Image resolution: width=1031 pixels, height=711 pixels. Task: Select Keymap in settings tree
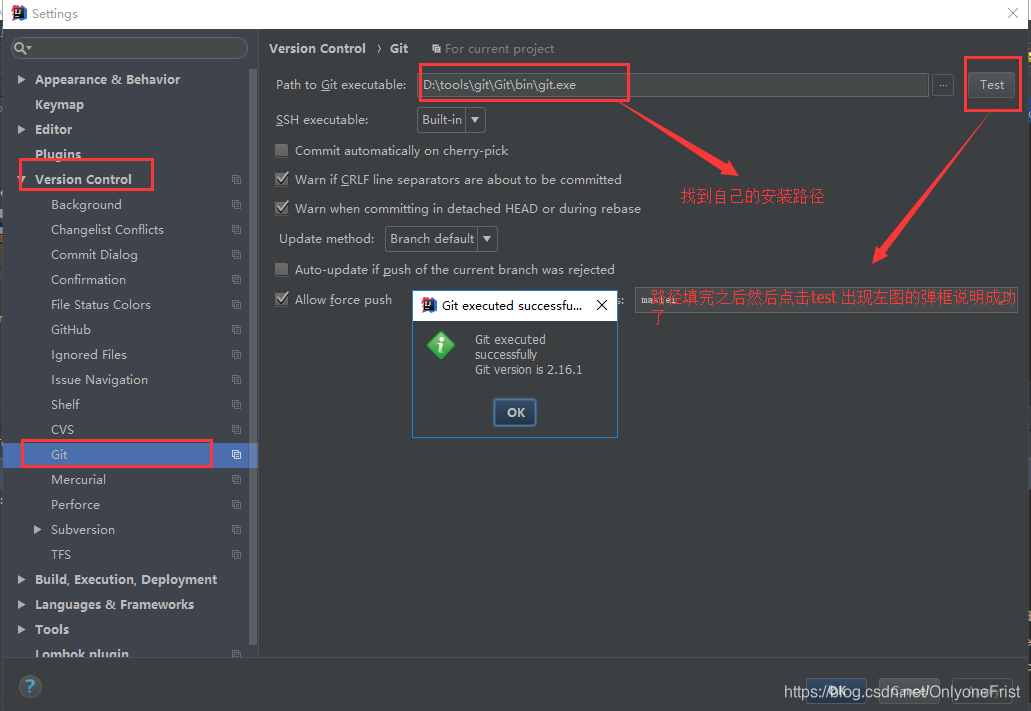[x=59, y=105]
